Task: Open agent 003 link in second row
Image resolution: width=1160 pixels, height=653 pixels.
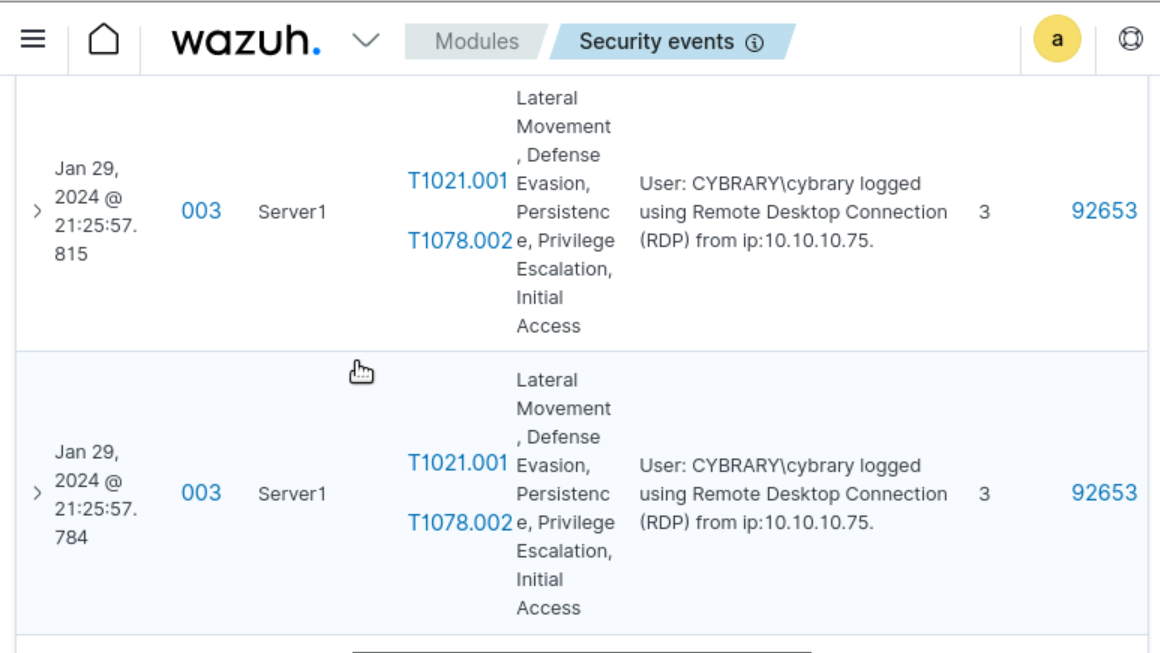Action: tap(201, 493)
